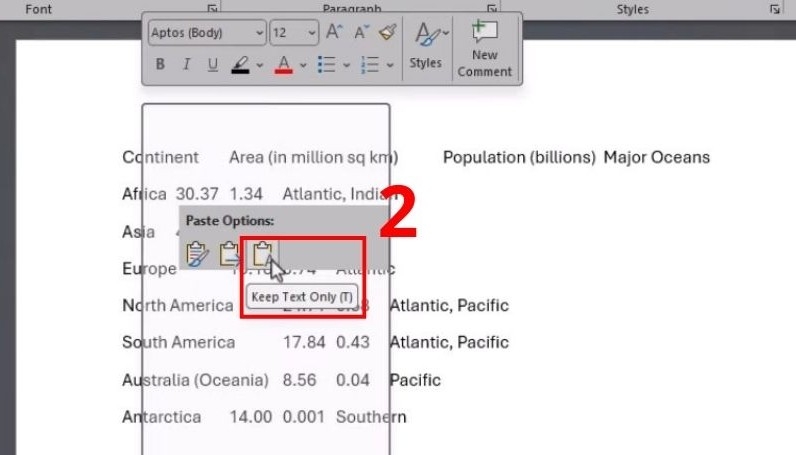Click the "Major Oceans" header text
Viewport: 796px width, 455px height.
click(656, 157)
